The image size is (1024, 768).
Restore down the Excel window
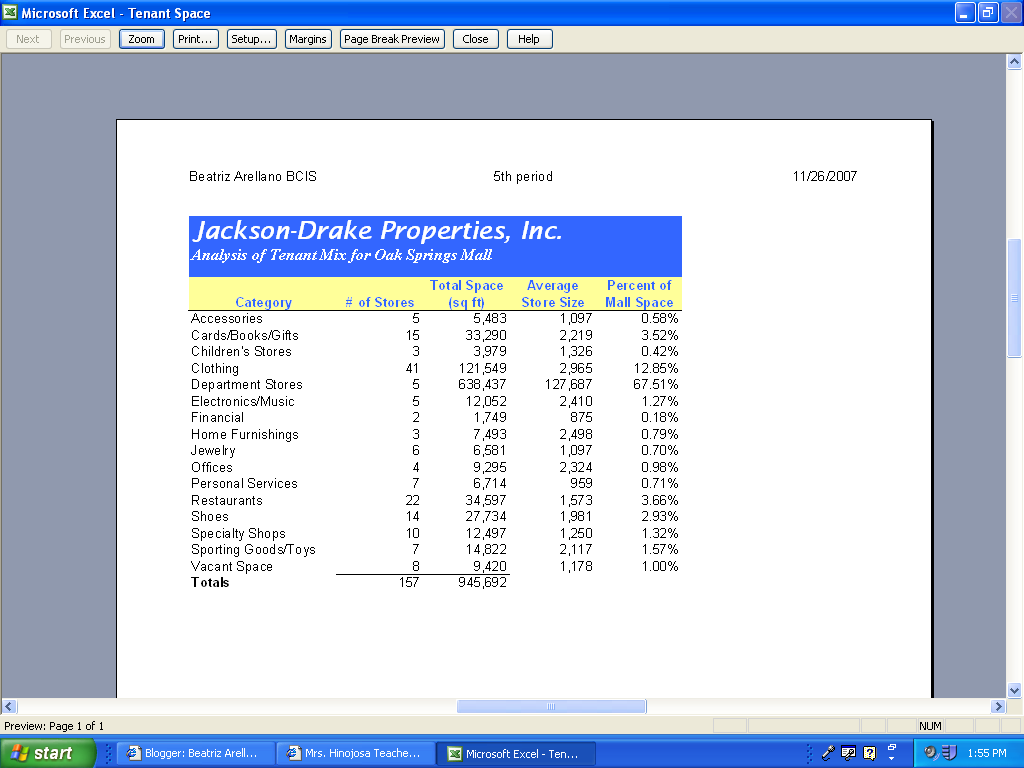pos(988,13)
